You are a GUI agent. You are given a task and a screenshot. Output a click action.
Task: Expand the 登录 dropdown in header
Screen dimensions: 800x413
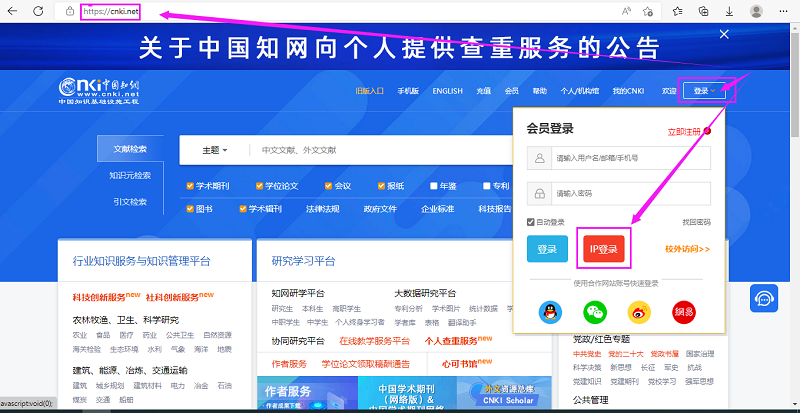(x=707, y=91)
